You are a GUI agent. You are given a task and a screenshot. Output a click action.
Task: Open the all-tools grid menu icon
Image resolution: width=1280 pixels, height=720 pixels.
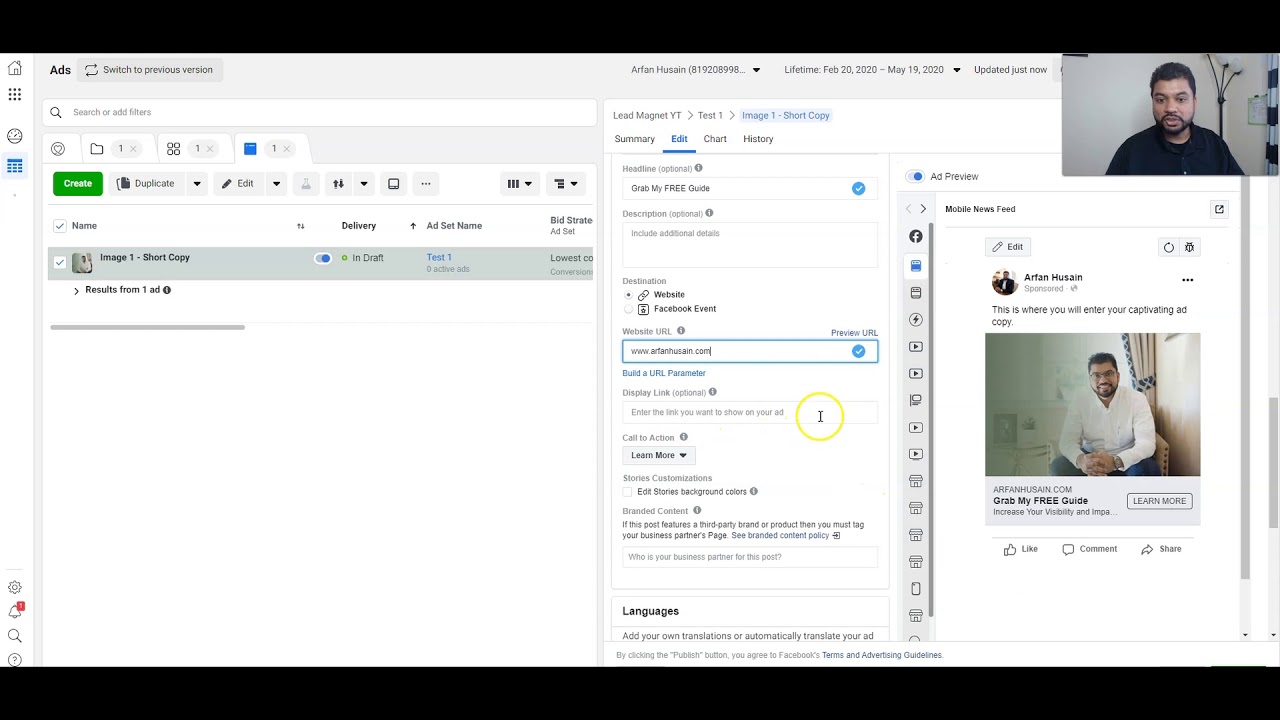tap(15, 94)
